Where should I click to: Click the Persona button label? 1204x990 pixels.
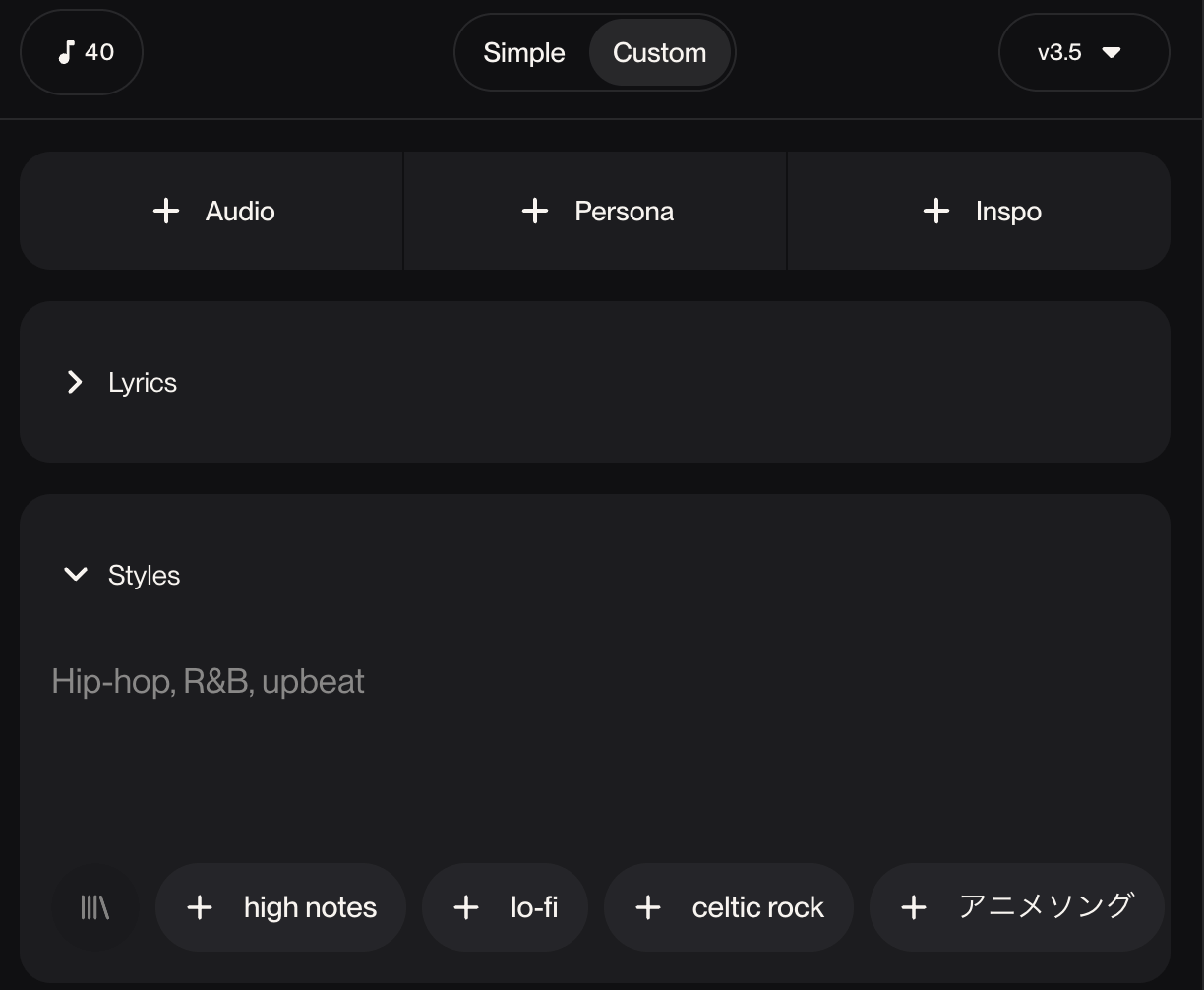tap(624, 212)
